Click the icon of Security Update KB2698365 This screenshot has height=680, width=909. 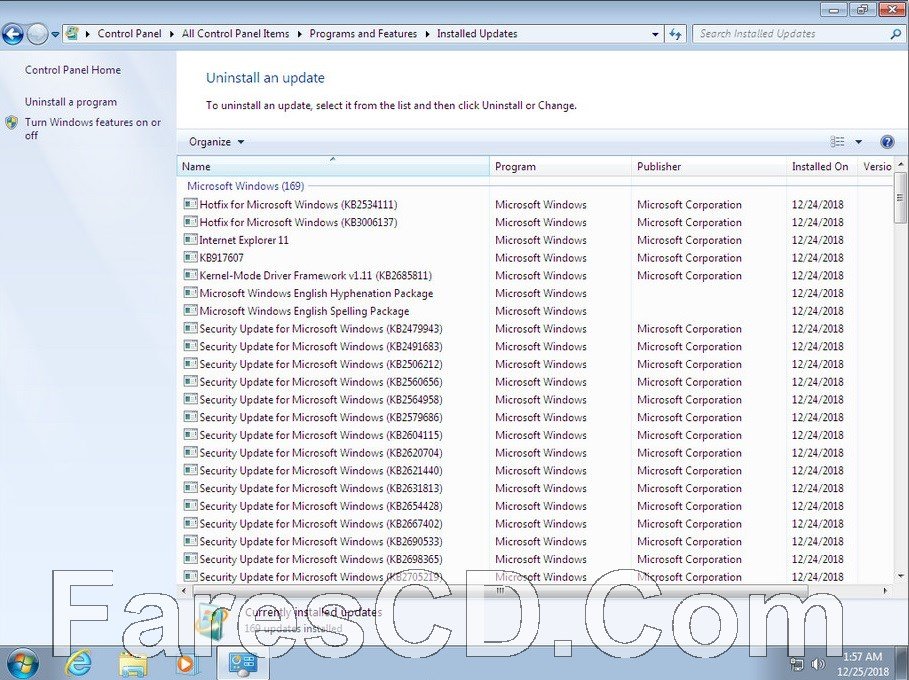[x=190, y=559]
